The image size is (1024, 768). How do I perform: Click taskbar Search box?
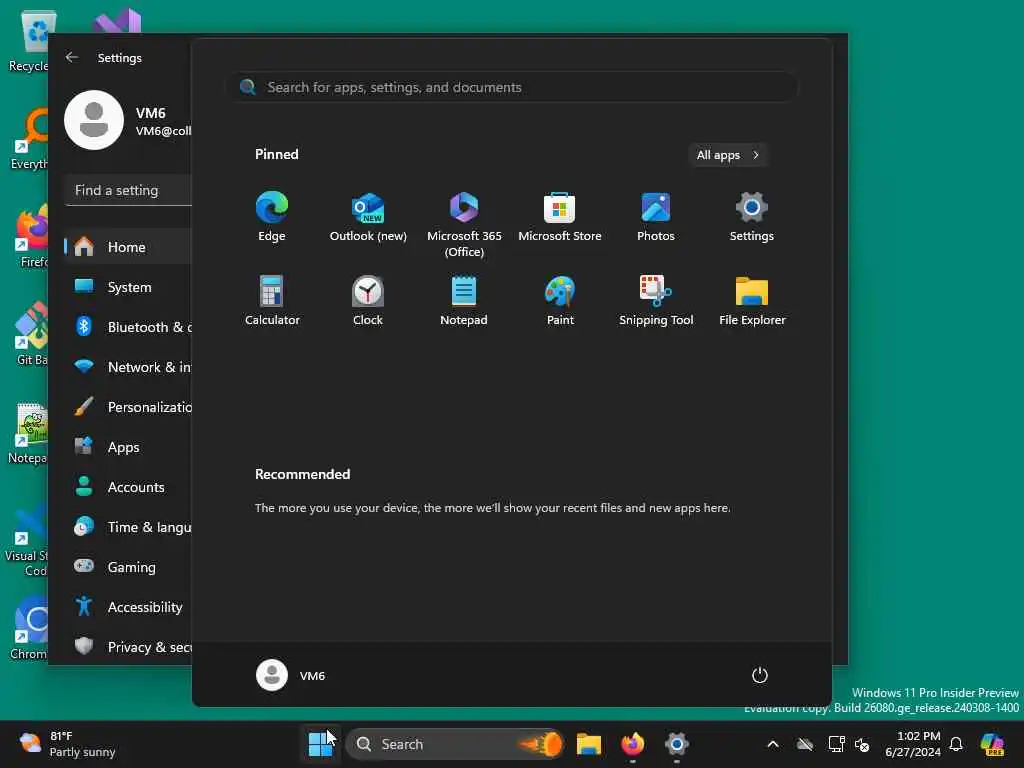[x=455, y=744]
